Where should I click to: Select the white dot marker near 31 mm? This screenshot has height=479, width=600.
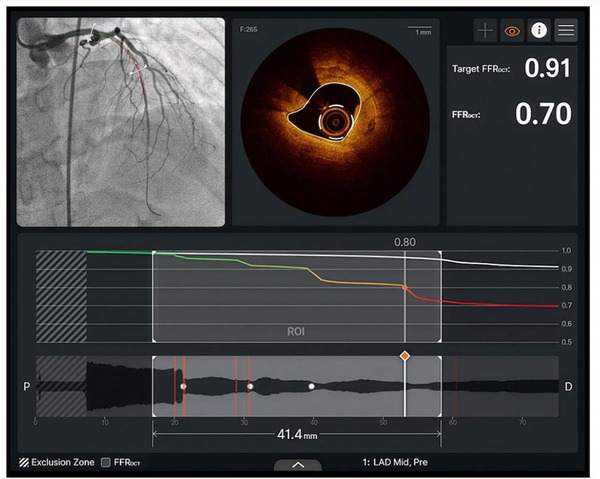click(x=250, y=386)
